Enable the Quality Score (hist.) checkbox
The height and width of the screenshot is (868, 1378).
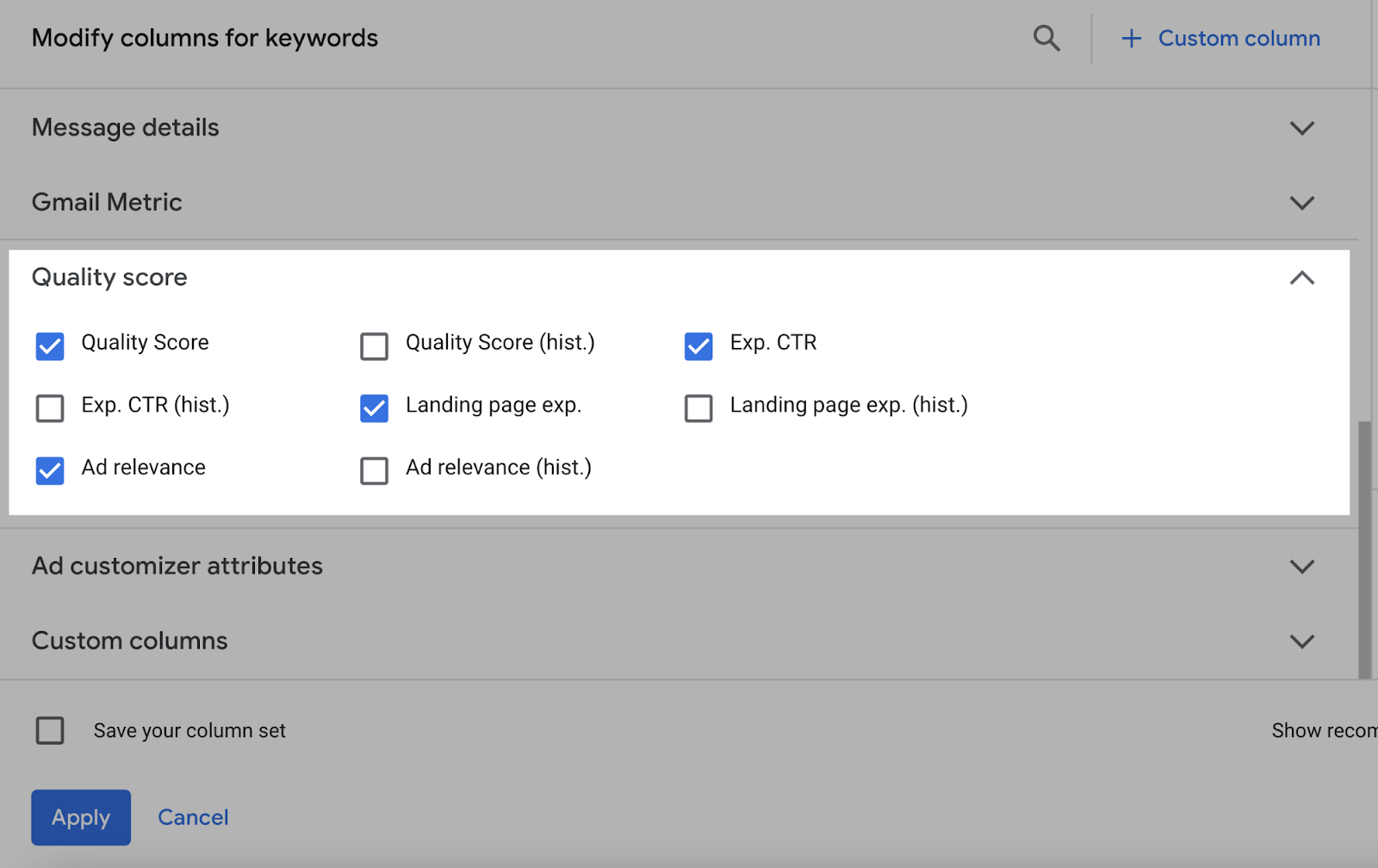[x=374, y=346]
